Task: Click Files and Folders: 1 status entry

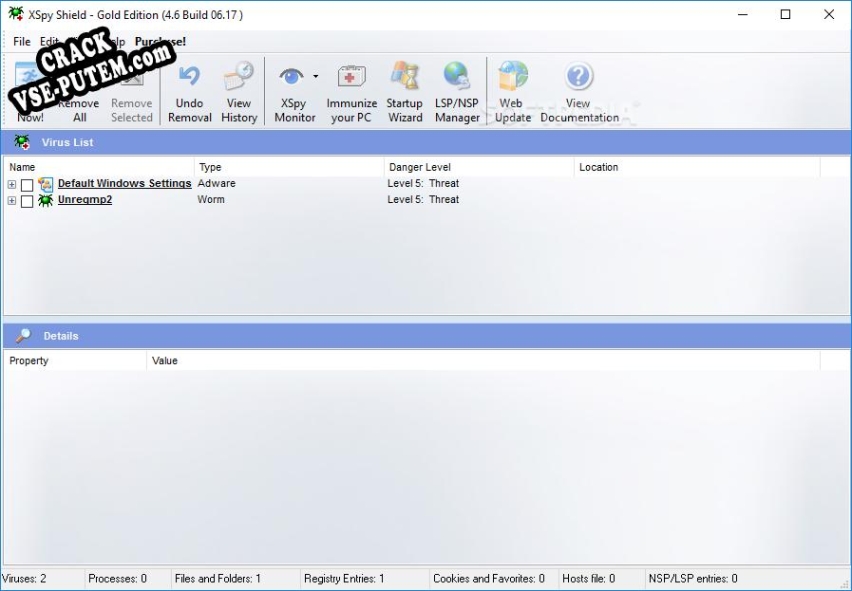Action: coord(218,579)
